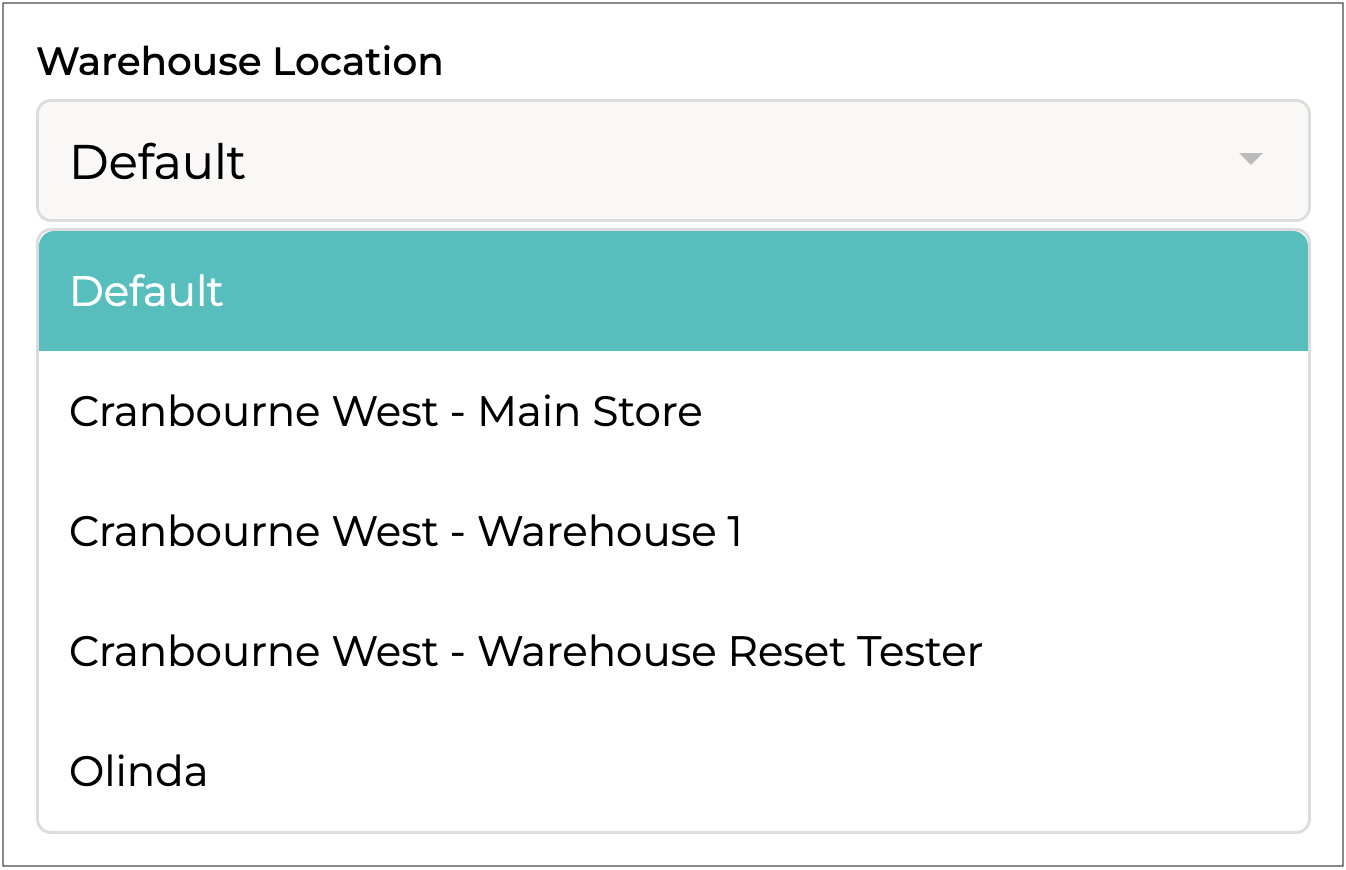Screen dimensions: 1346x870
Task: Switch location to the Main Store
Action: click(385, 412)
